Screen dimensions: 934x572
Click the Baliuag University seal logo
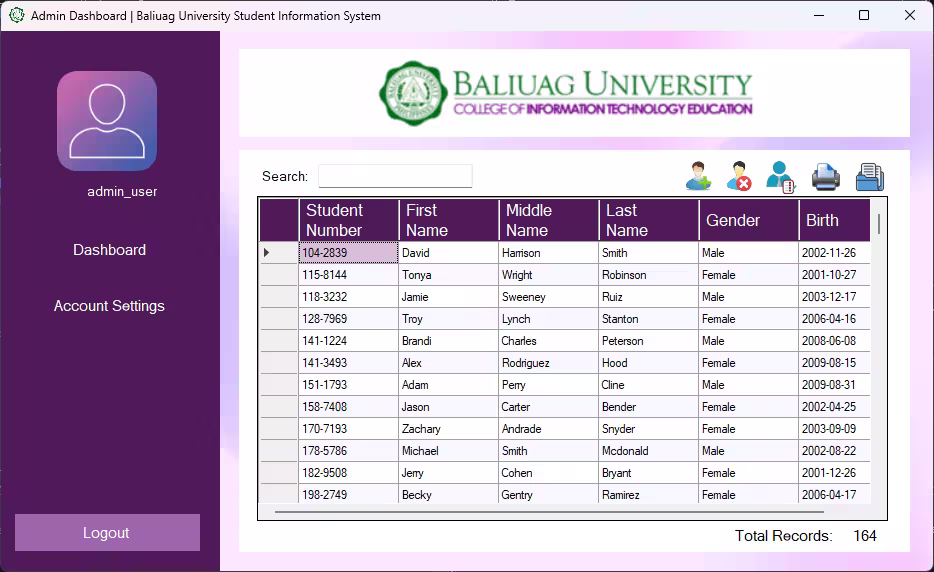click(x=413, y=93)
